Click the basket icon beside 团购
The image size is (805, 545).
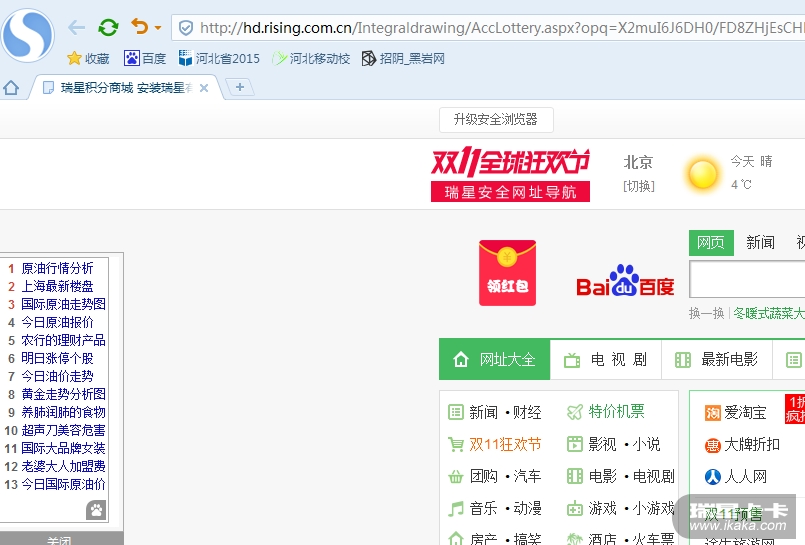tap(456, 477)
